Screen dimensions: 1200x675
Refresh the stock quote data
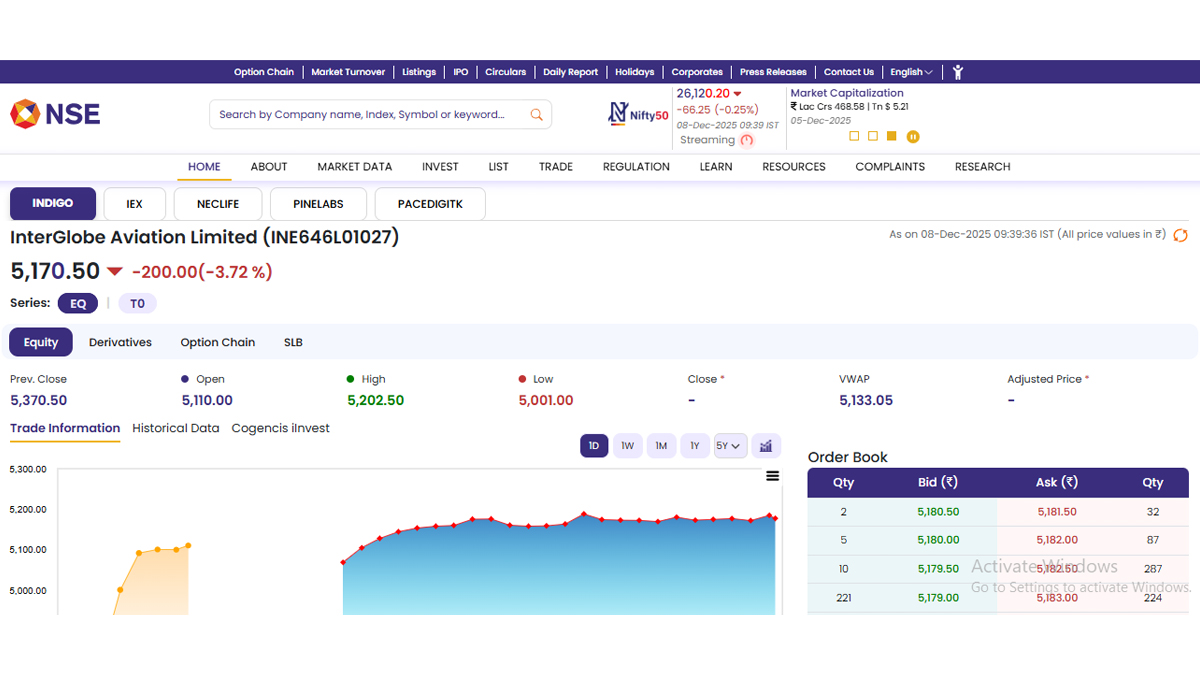tap(1181, 235)
